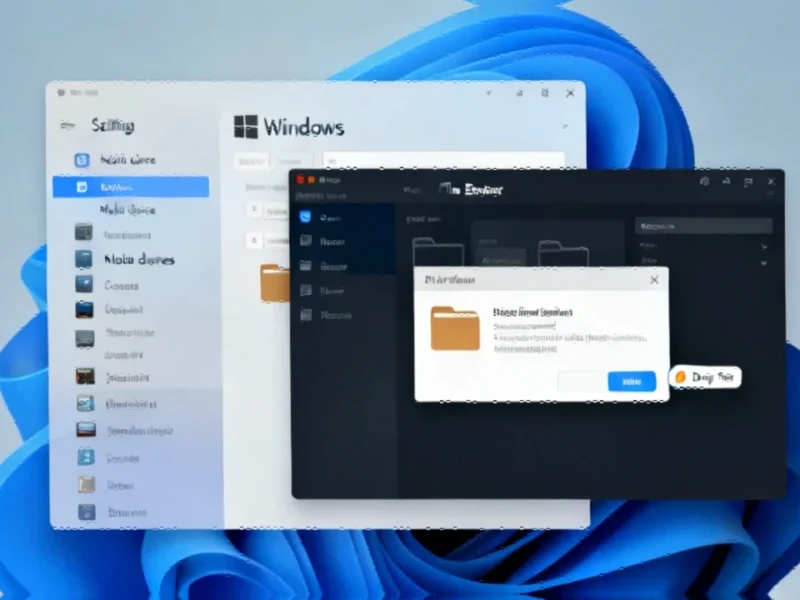This screenshot has width=800, height=600.
Task: Open the last folder item in dark sidebar
Action: point(306,315)
